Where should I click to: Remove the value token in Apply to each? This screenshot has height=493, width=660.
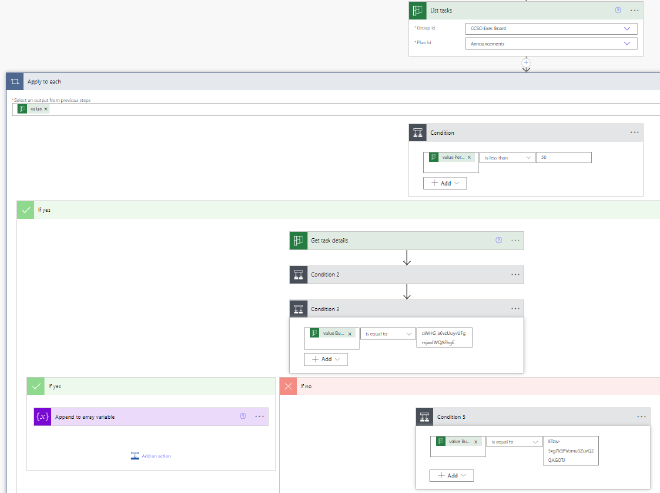pos(46,108)
